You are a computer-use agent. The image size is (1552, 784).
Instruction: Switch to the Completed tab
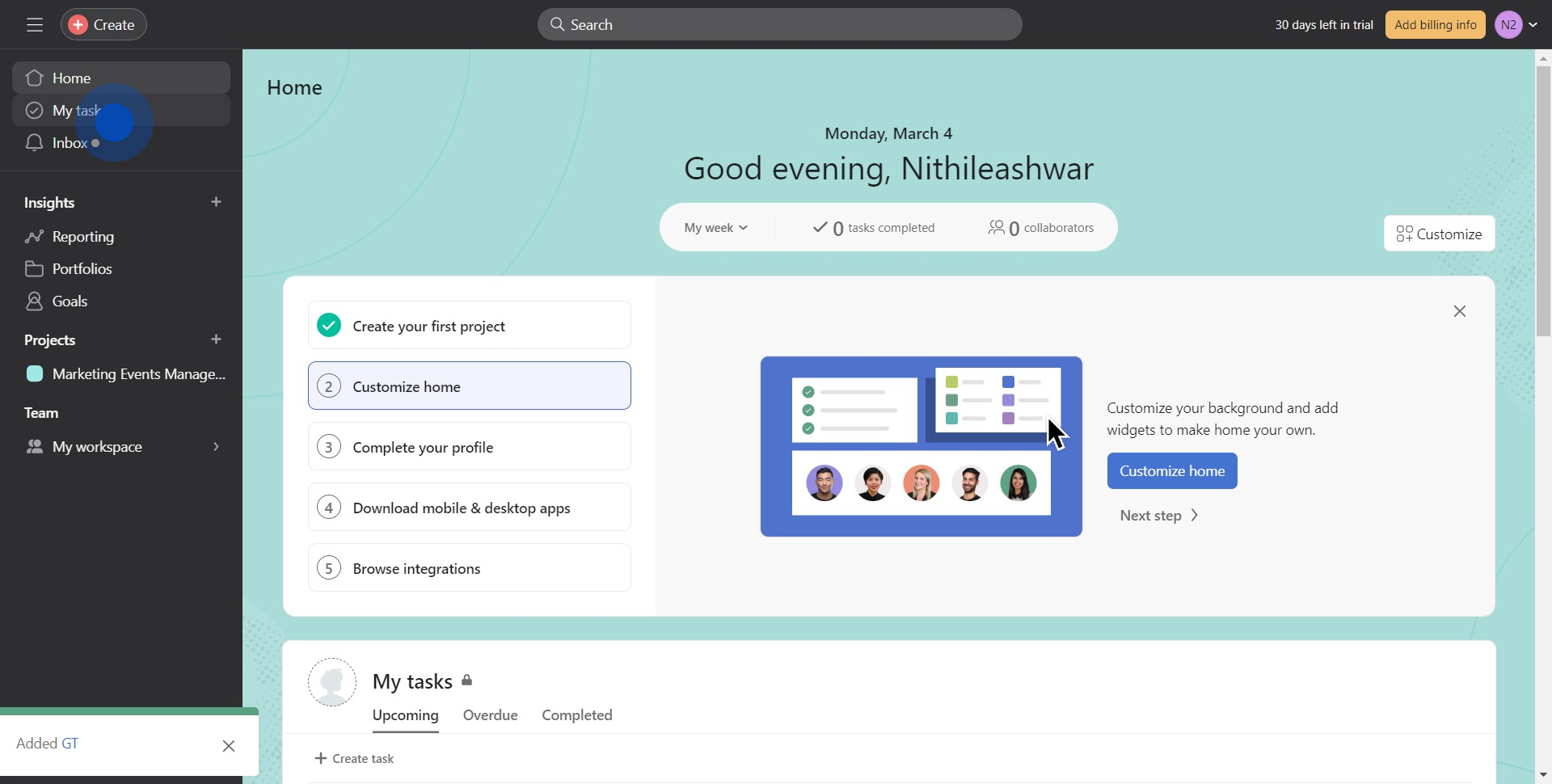click(576, 715)
